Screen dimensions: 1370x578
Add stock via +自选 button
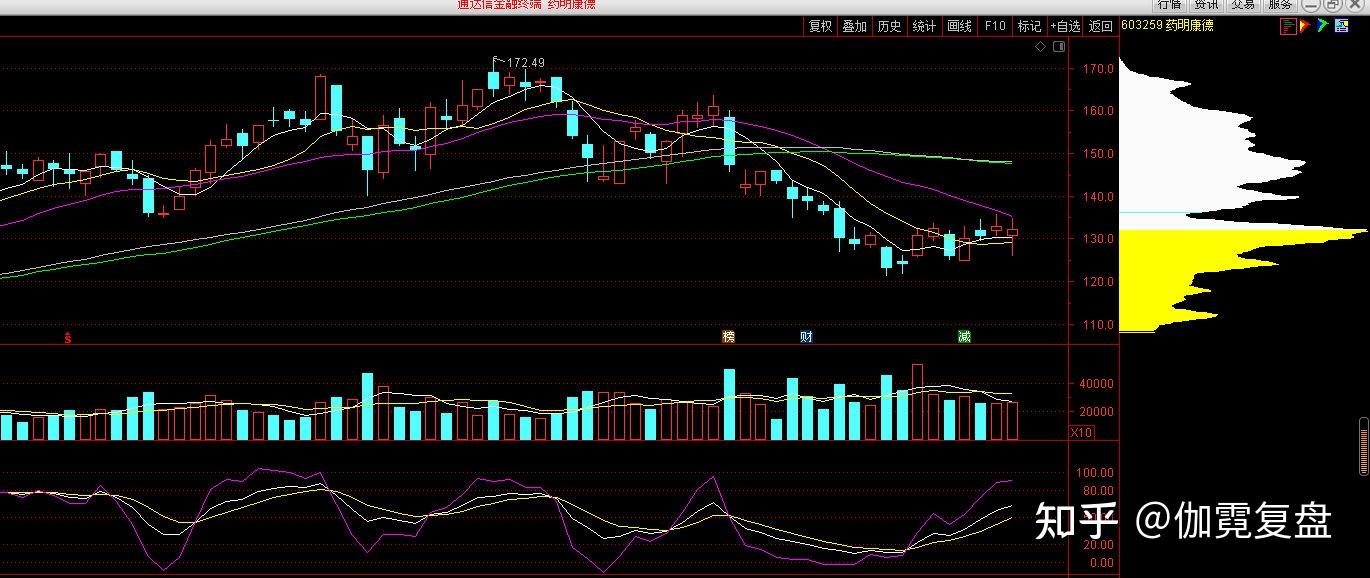(1065, 26)
